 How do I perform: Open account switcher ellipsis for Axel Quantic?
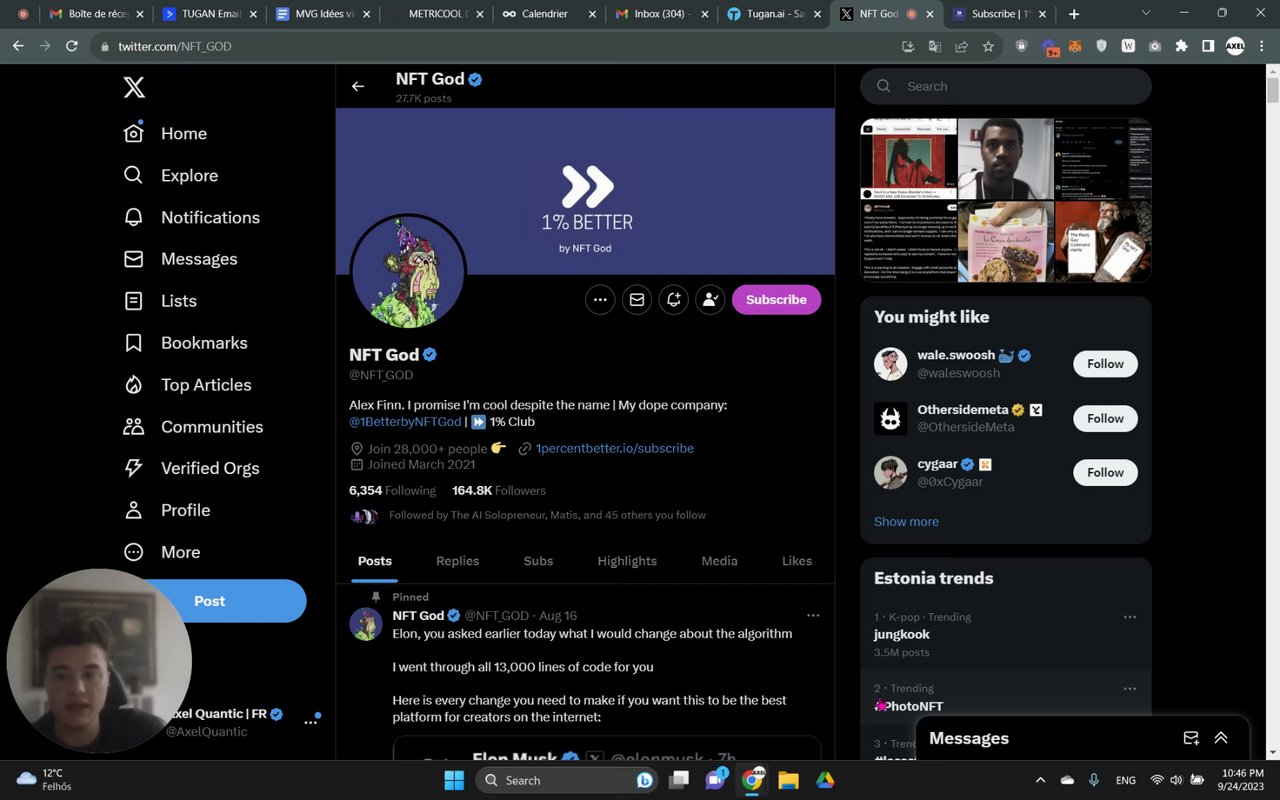click(x=310, y=722)
